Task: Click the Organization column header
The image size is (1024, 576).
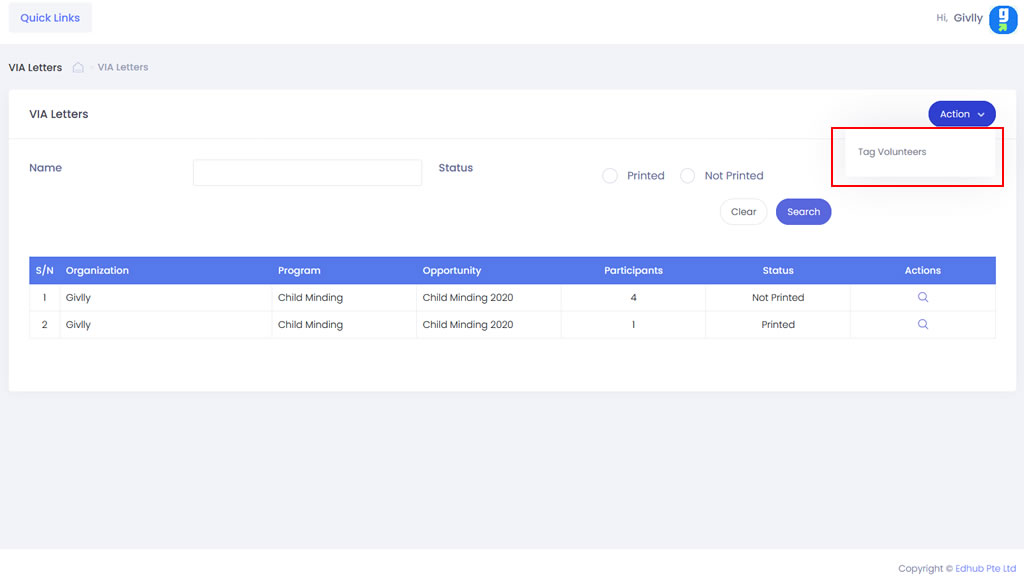Action: (98, 270)
